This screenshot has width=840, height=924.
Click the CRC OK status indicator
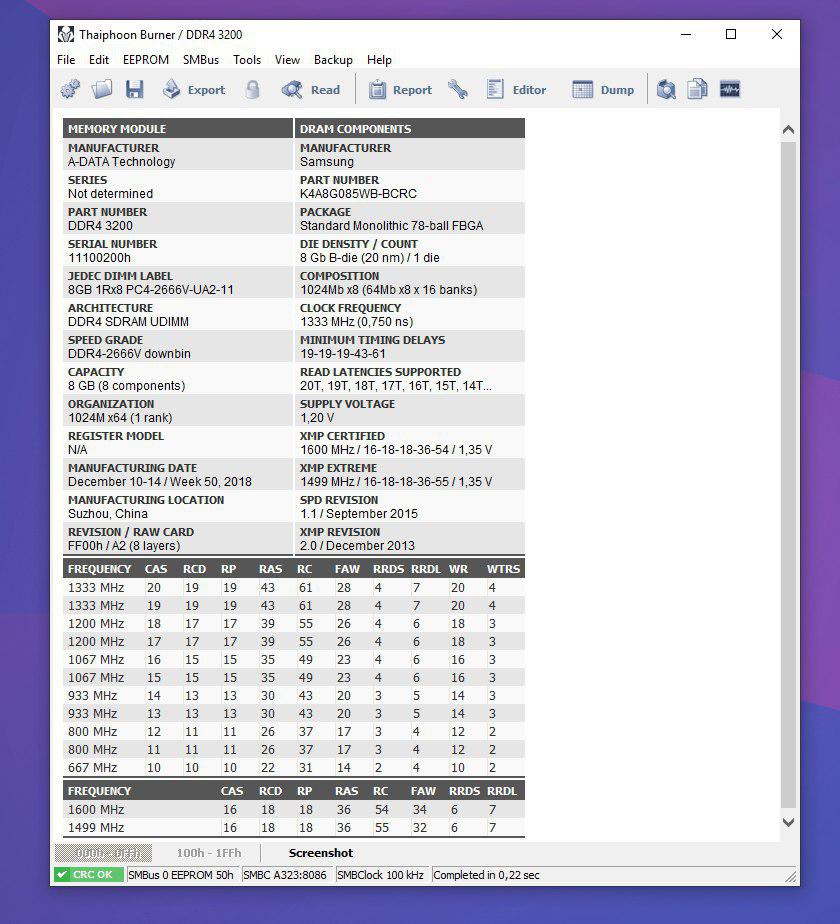pyautogui.click(x=88, y=874)
